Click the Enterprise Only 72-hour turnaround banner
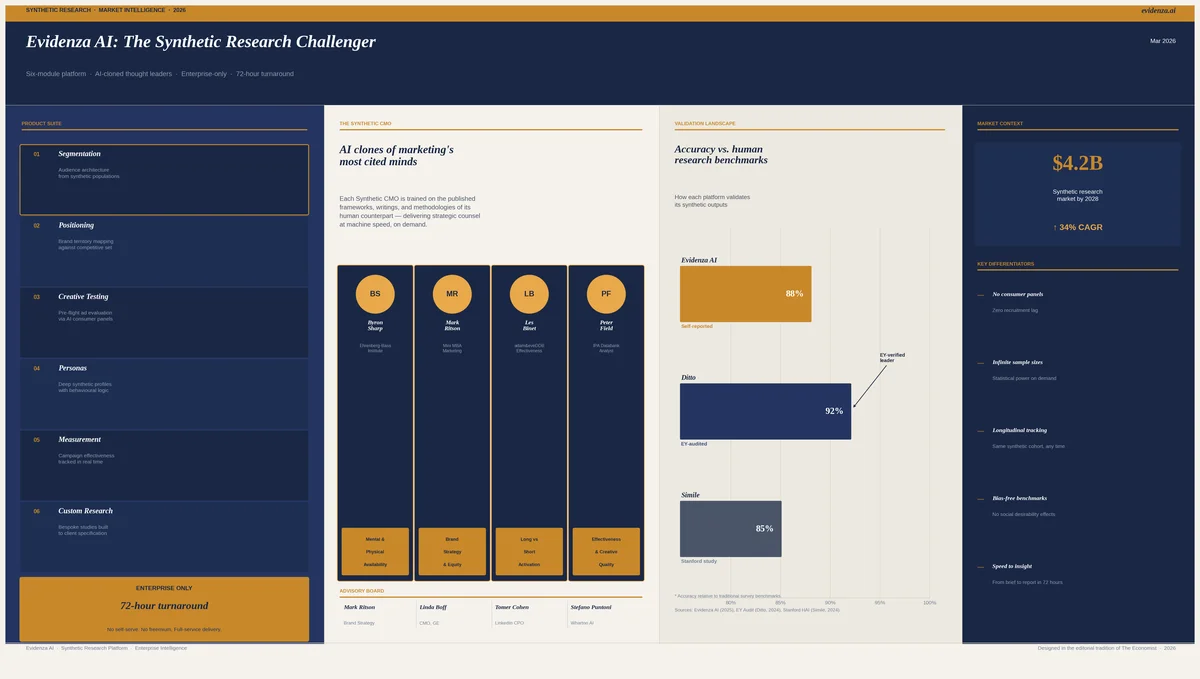 (164, 608)
